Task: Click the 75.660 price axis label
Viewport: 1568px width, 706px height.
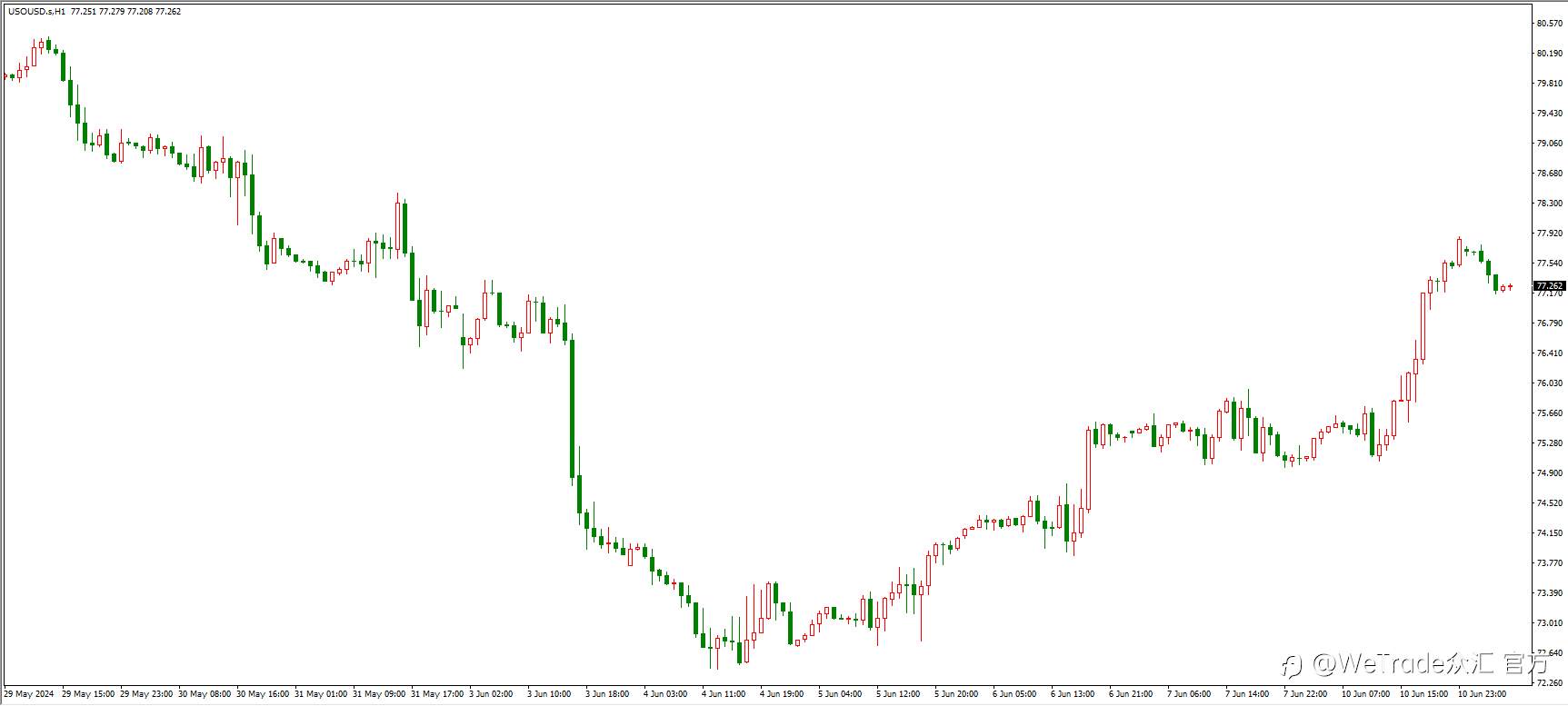Action: (x=1549, y=413)
